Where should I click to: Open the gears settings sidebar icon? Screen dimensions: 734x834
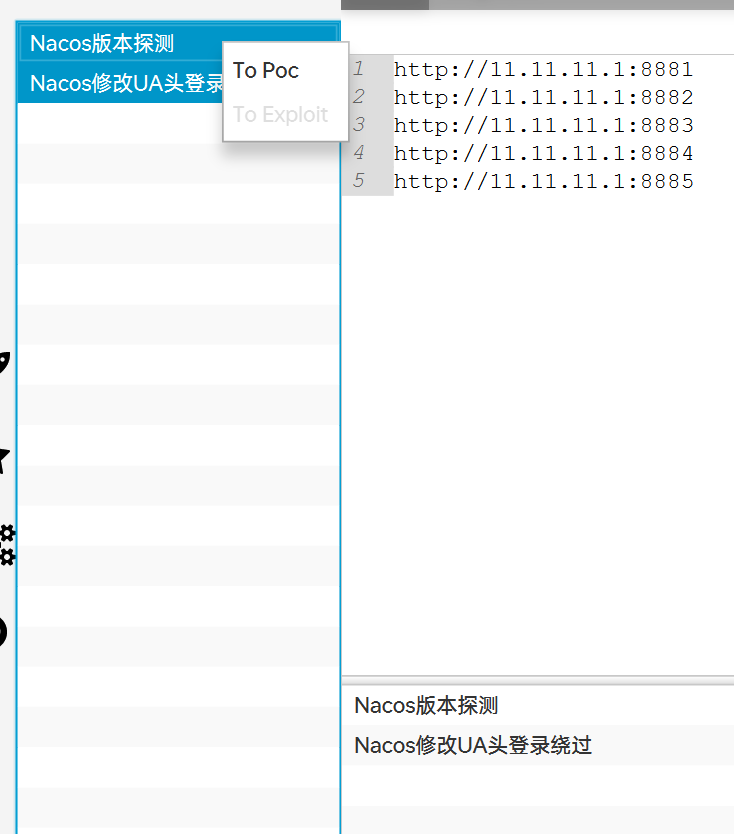[7, 545]
